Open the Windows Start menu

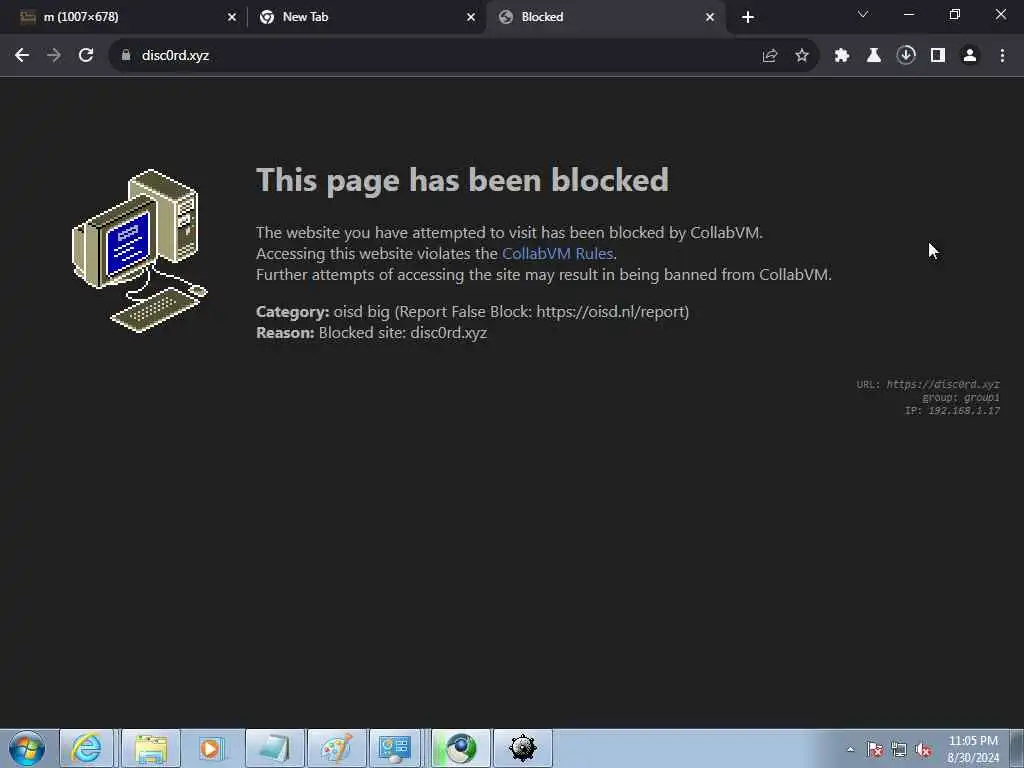pyautogui.click(x=27, y=748)
